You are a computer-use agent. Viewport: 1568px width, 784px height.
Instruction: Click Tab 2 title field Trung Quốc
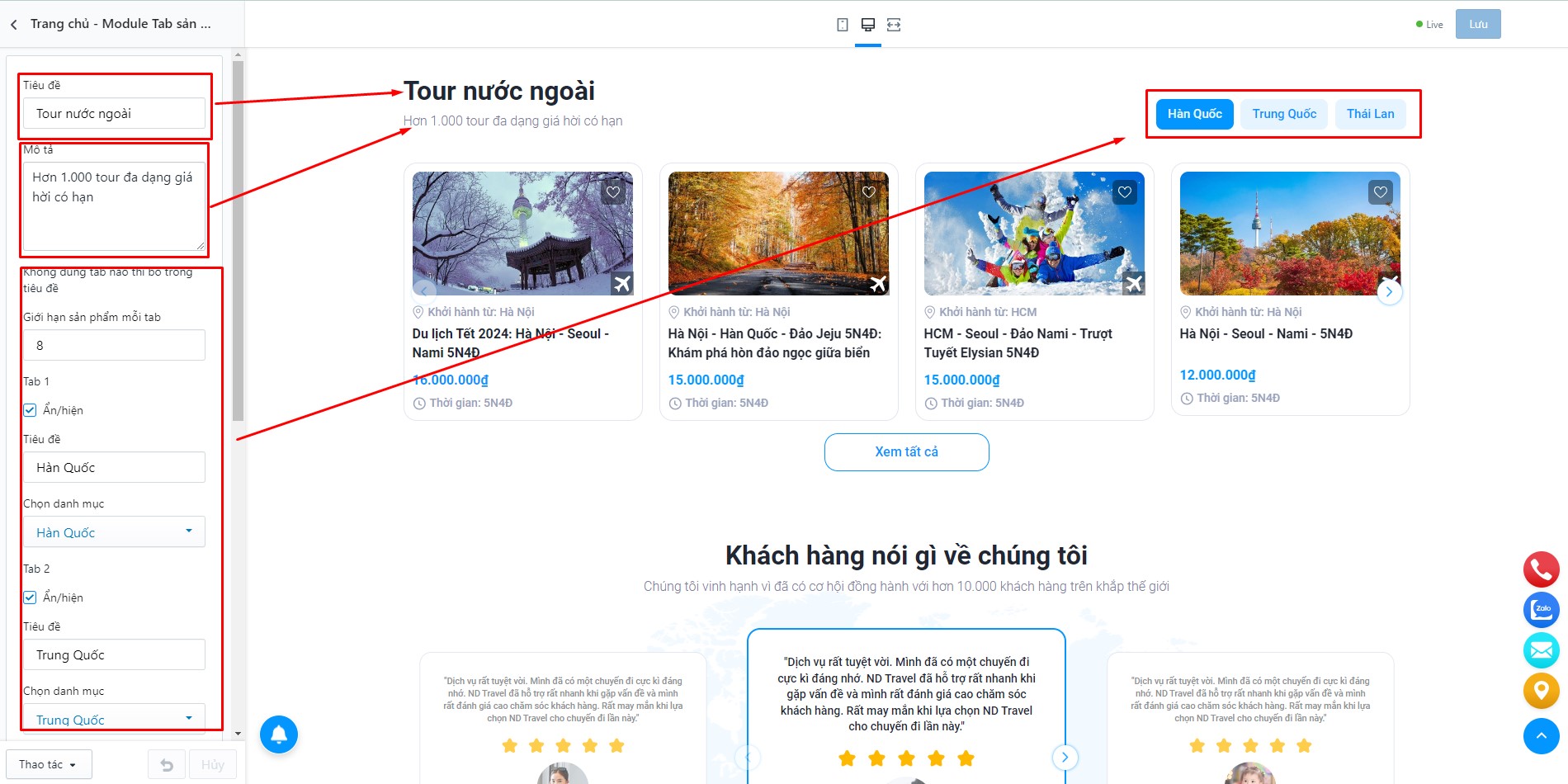[114, 654]
